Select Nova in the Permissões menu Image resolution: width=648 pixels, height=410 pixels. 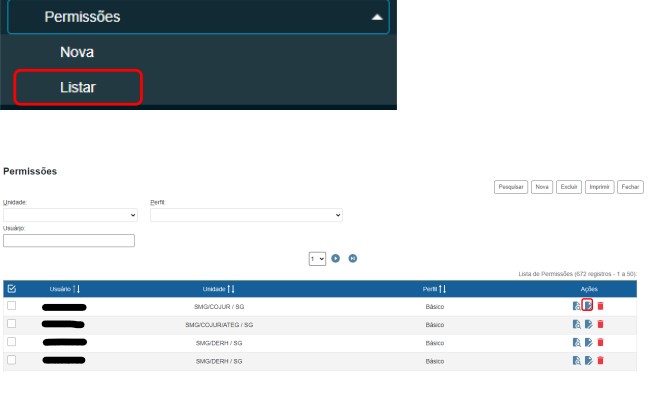(77, 51)
